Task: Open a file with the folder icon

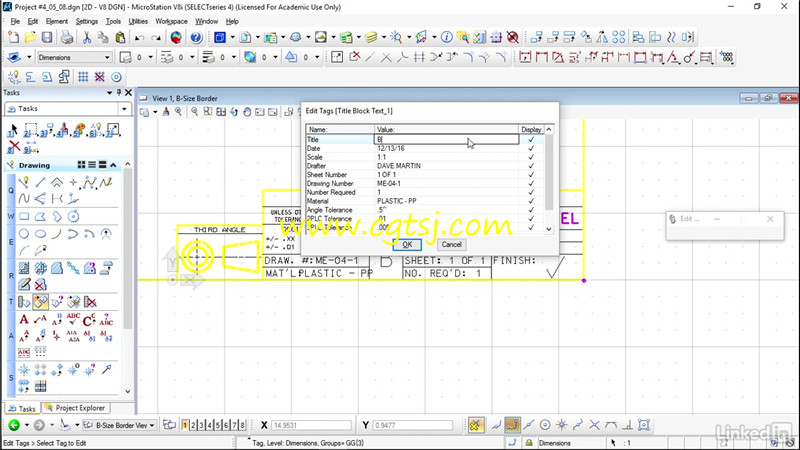Action: (31, 37)
